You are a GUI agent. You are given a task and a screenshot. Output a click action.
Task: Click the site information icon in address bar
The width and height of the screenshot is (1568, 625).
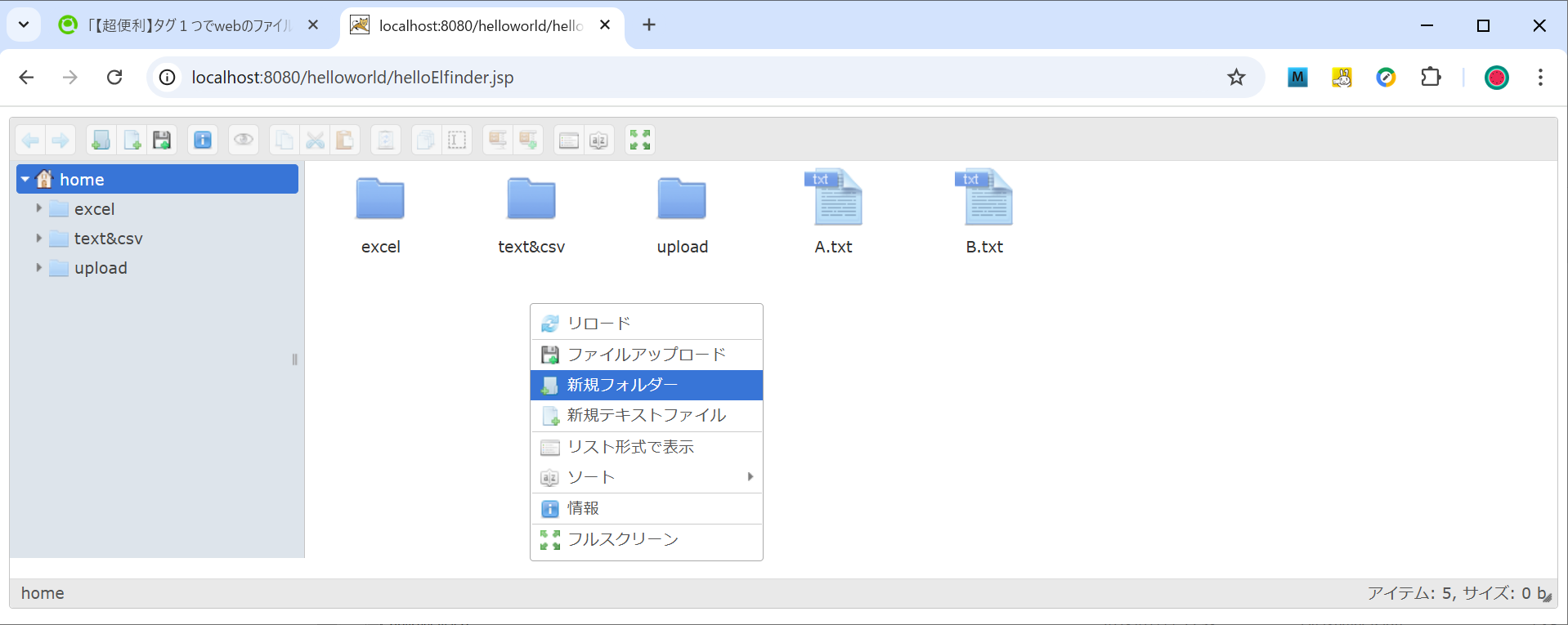point(167,77)
